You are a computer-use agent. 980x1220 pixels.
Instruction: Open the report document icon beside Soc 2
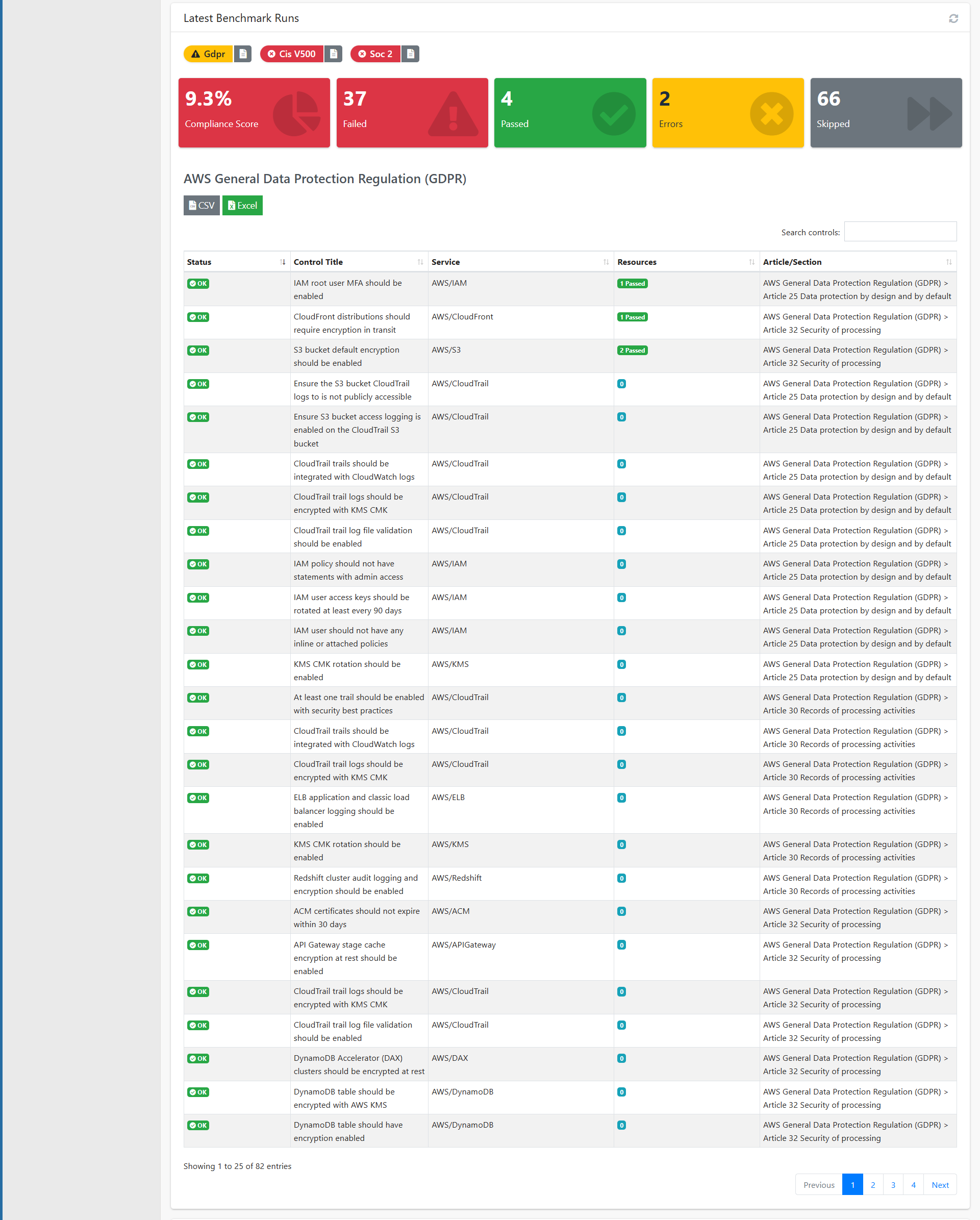click(x=410, y=54)
